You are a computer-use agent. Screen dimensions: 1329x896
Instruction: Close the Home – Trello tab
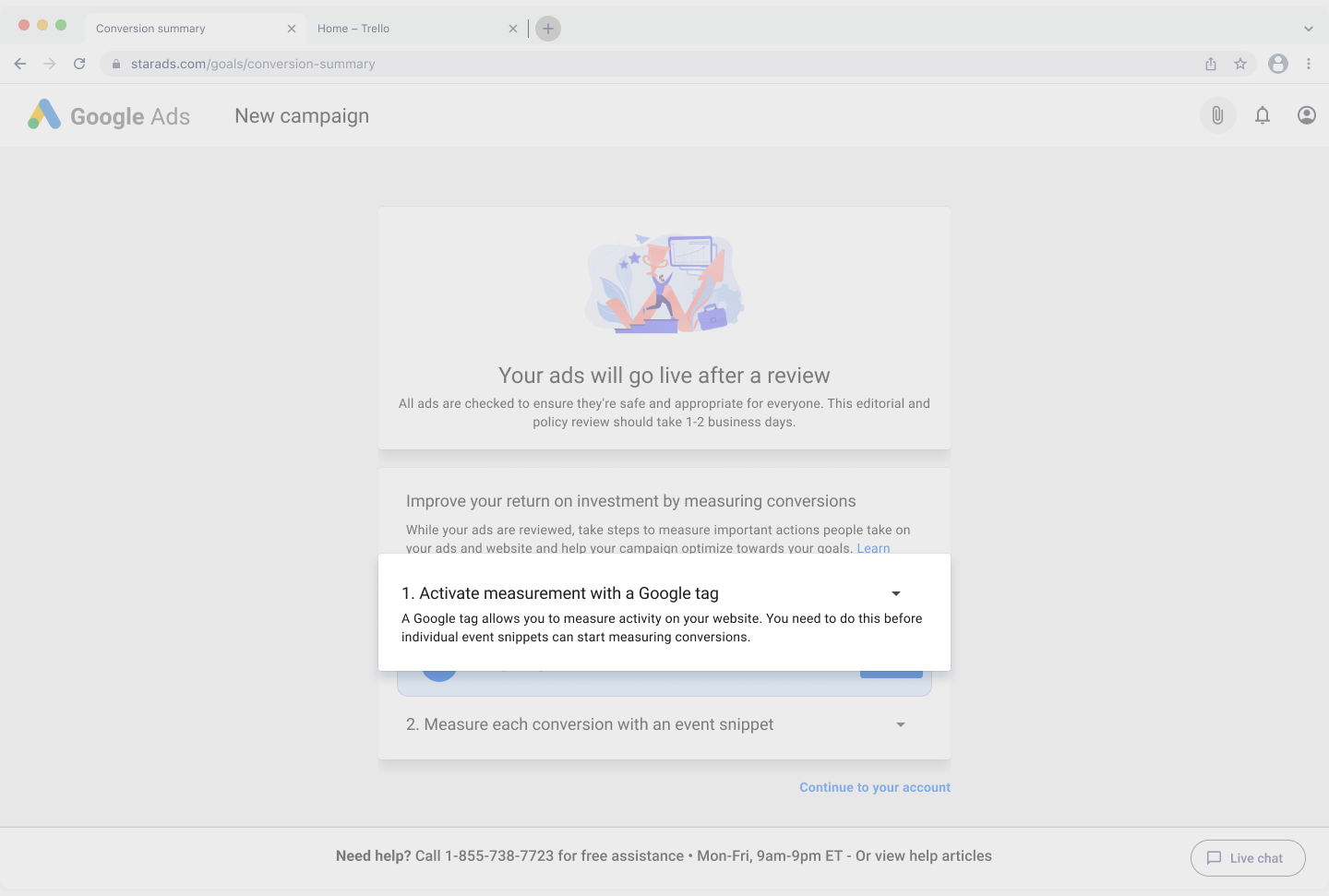pyautogui.click(x=513, y=29)
